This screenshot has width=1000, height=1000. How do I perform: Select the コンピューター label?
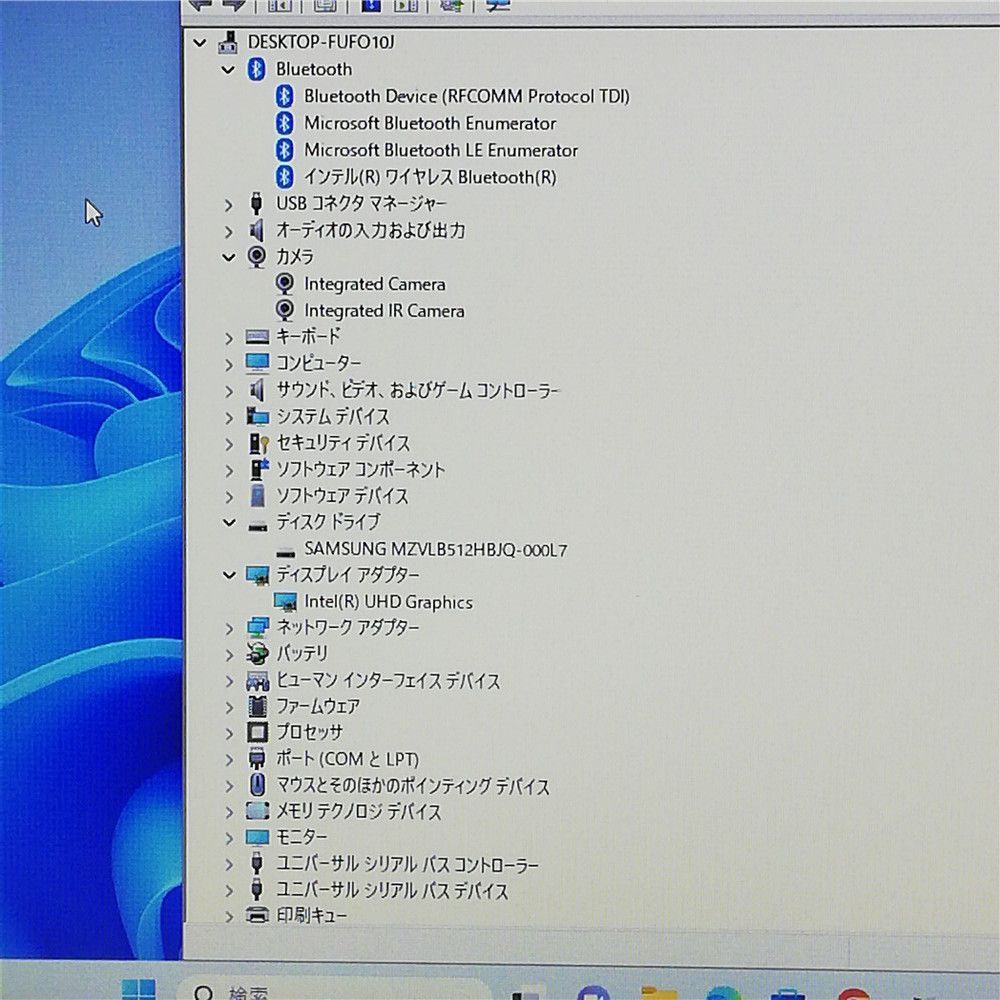(x=318, y=364)
